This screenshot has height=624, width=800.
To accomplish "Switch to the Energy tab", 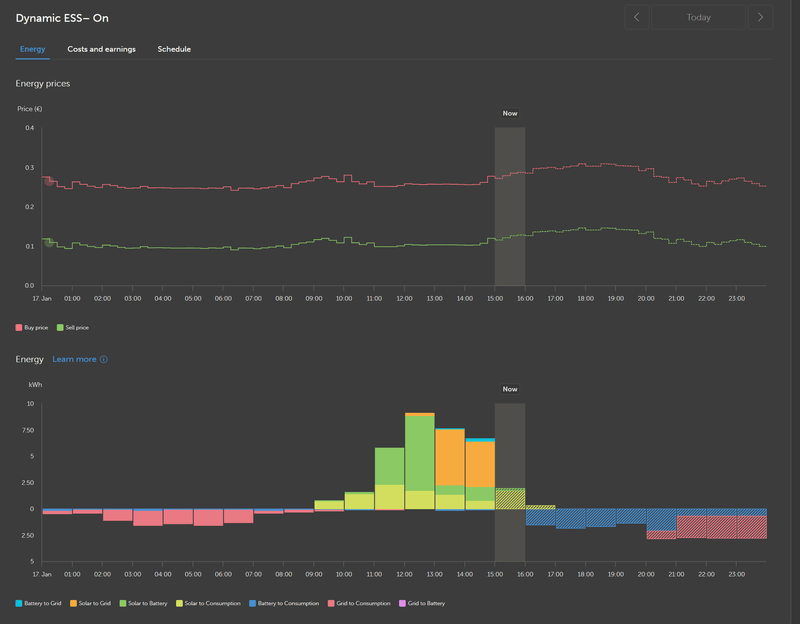I will tap(33, 49).
